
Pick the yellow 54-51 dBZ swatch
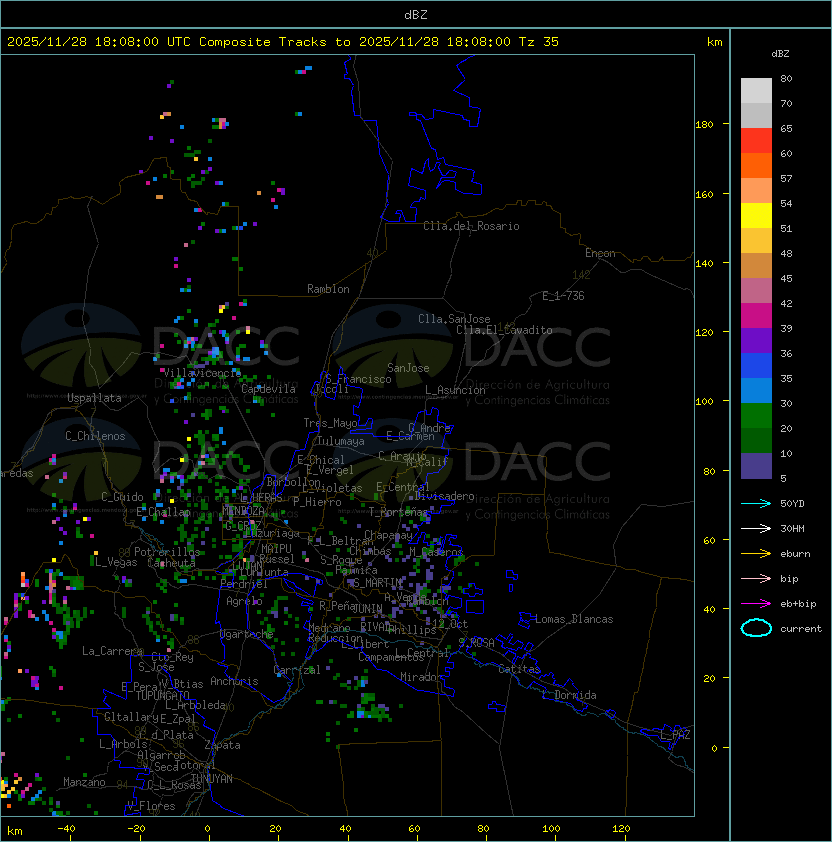pos(756,215)
